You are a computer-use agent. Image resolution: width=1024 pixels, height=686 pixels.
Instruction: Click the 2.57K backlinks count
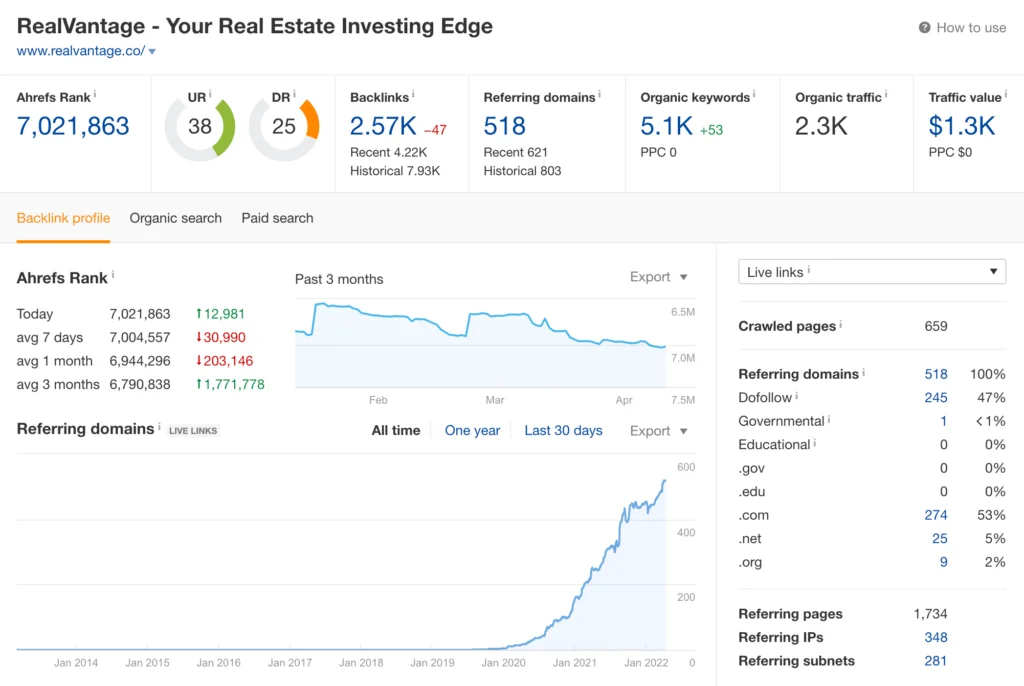[382, 126]
